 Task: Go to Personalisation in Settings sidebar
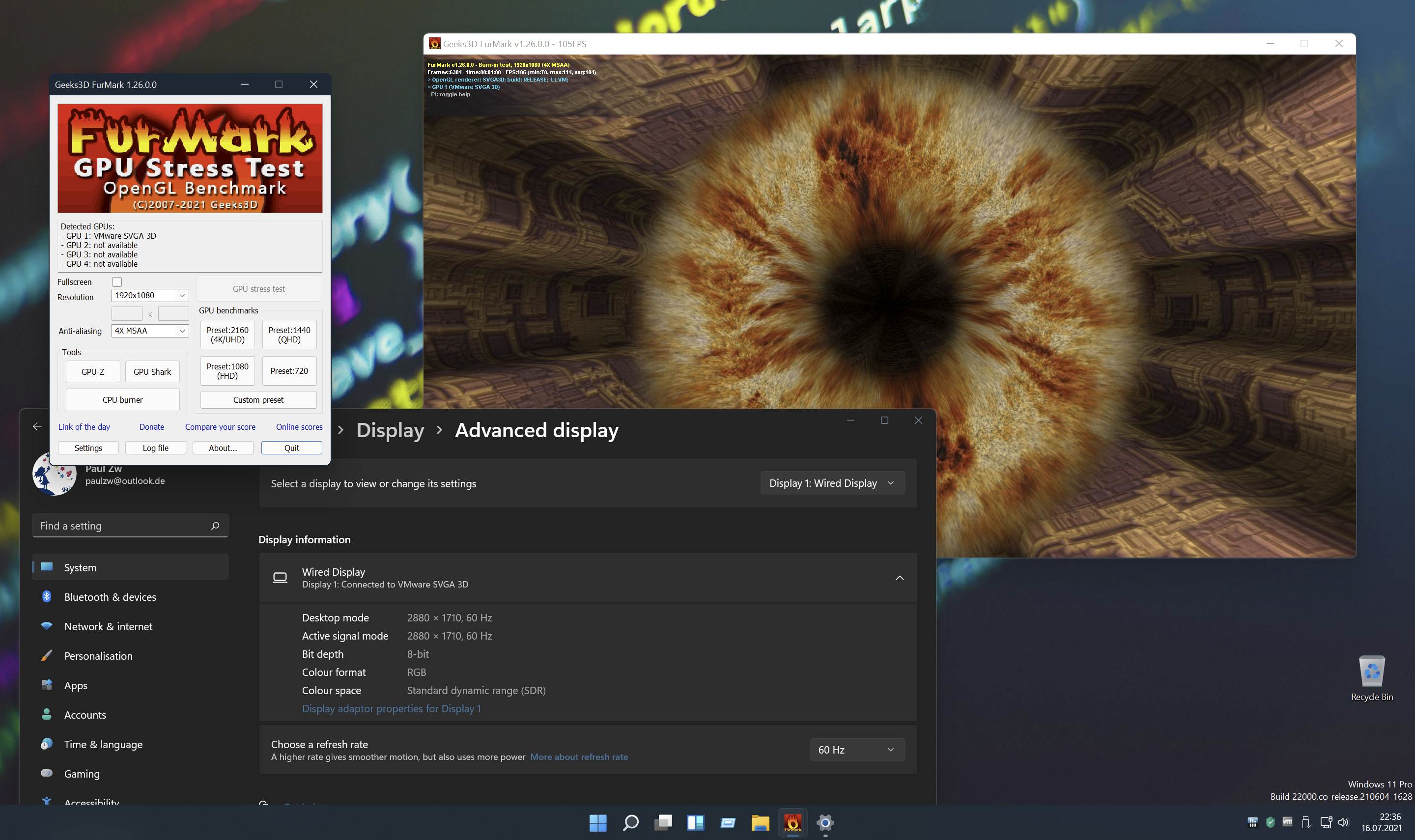(98, 655)
